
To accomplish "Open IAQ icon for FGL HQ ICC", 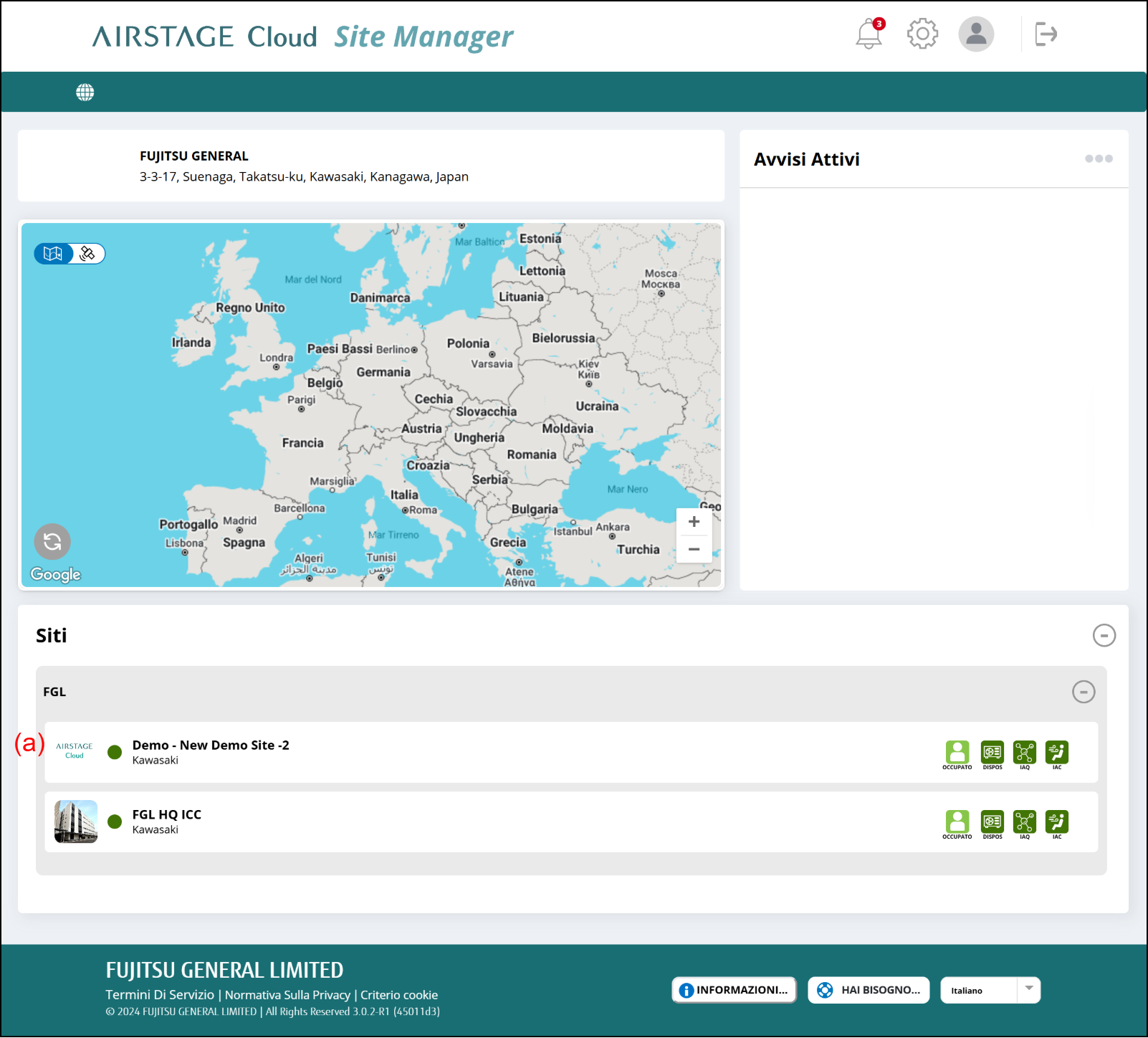I will 1024,822.
